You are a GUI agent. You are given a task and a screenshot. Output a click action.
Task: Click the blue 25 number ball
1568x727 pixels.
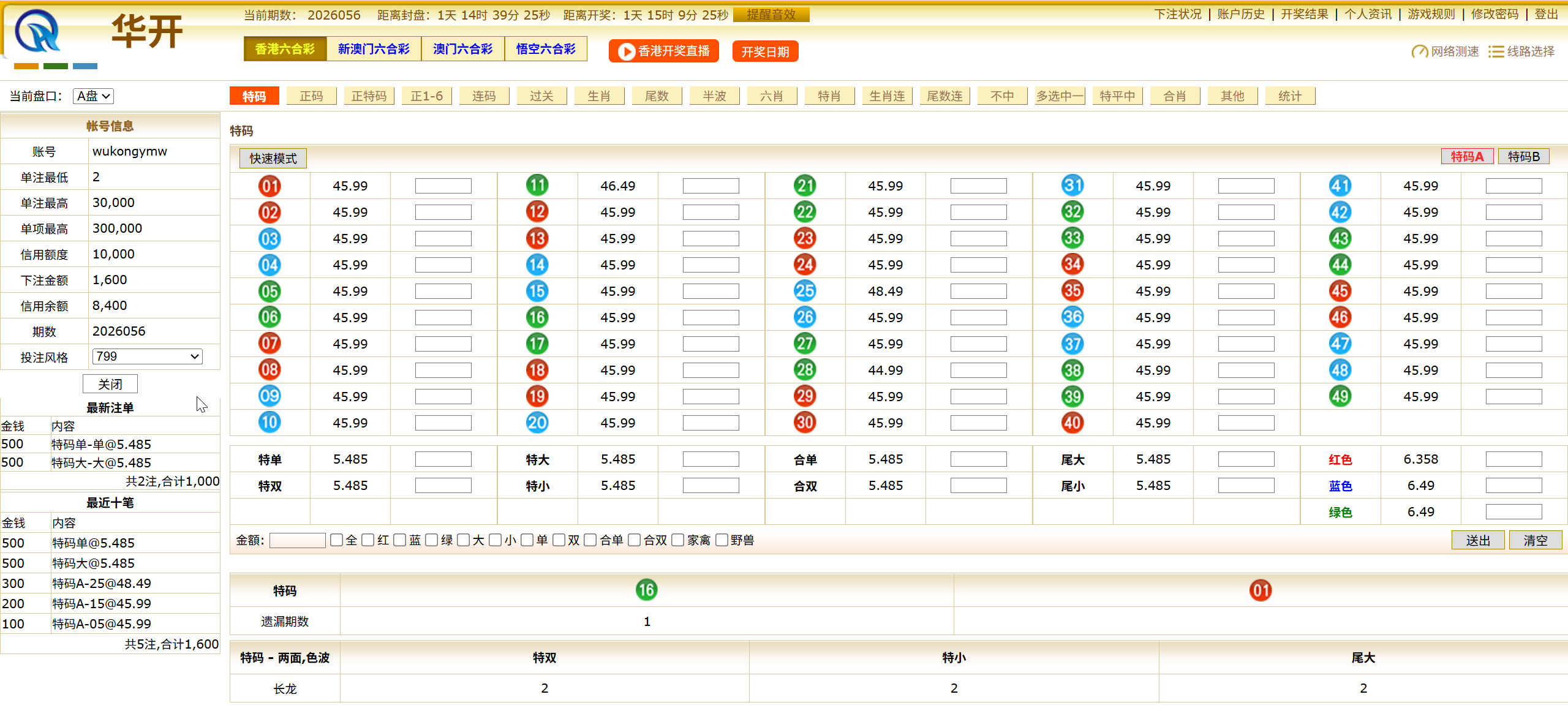805,291
